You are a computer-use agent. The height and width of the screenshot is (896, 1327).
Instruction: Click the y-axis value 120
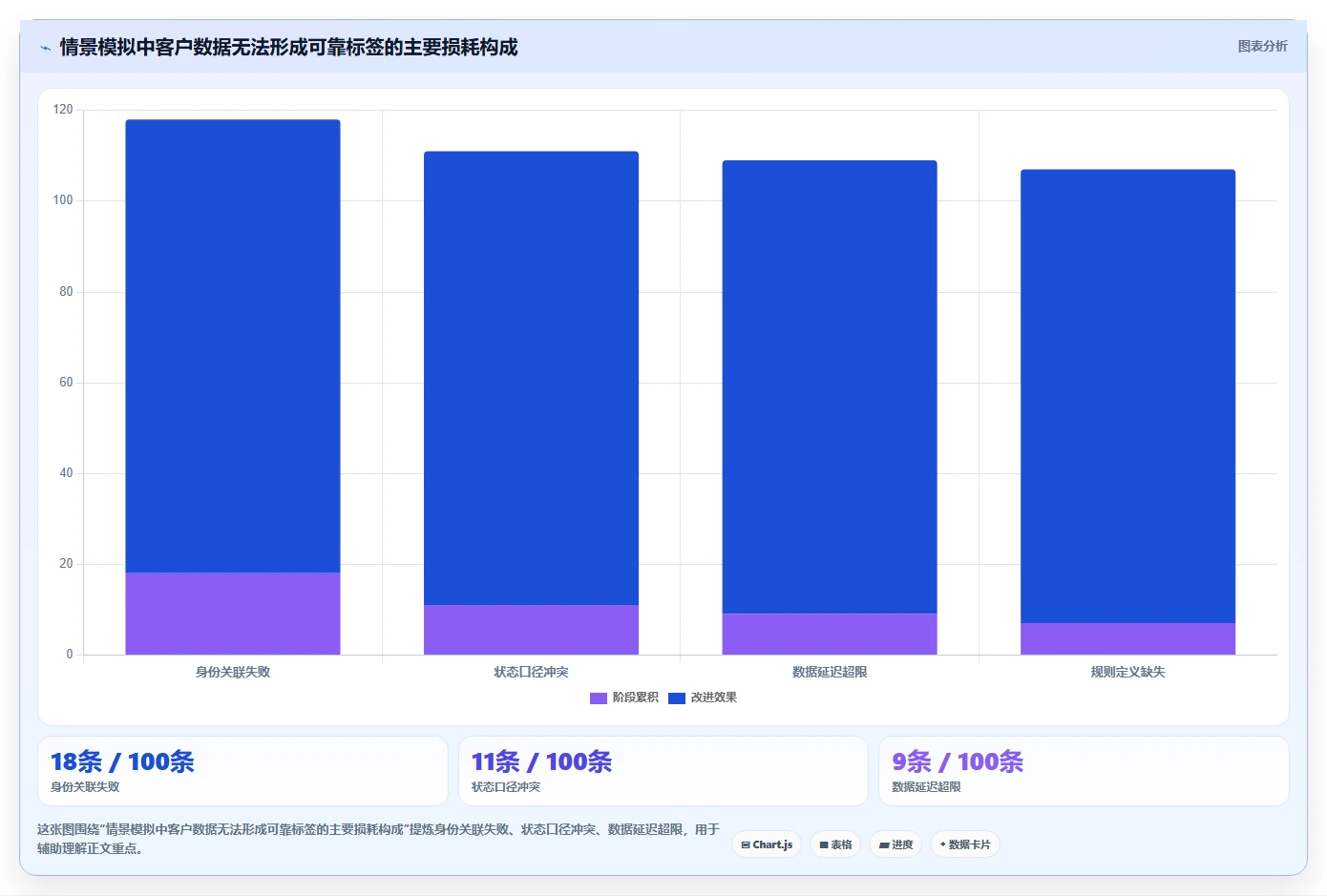(x=63, y=110)
